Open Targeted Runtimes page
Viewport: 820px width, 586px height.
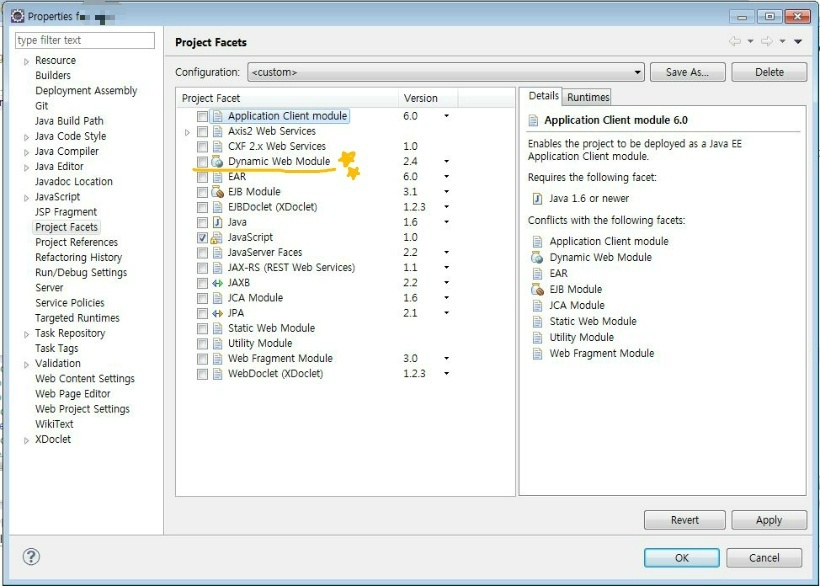[x=77, y=318]
